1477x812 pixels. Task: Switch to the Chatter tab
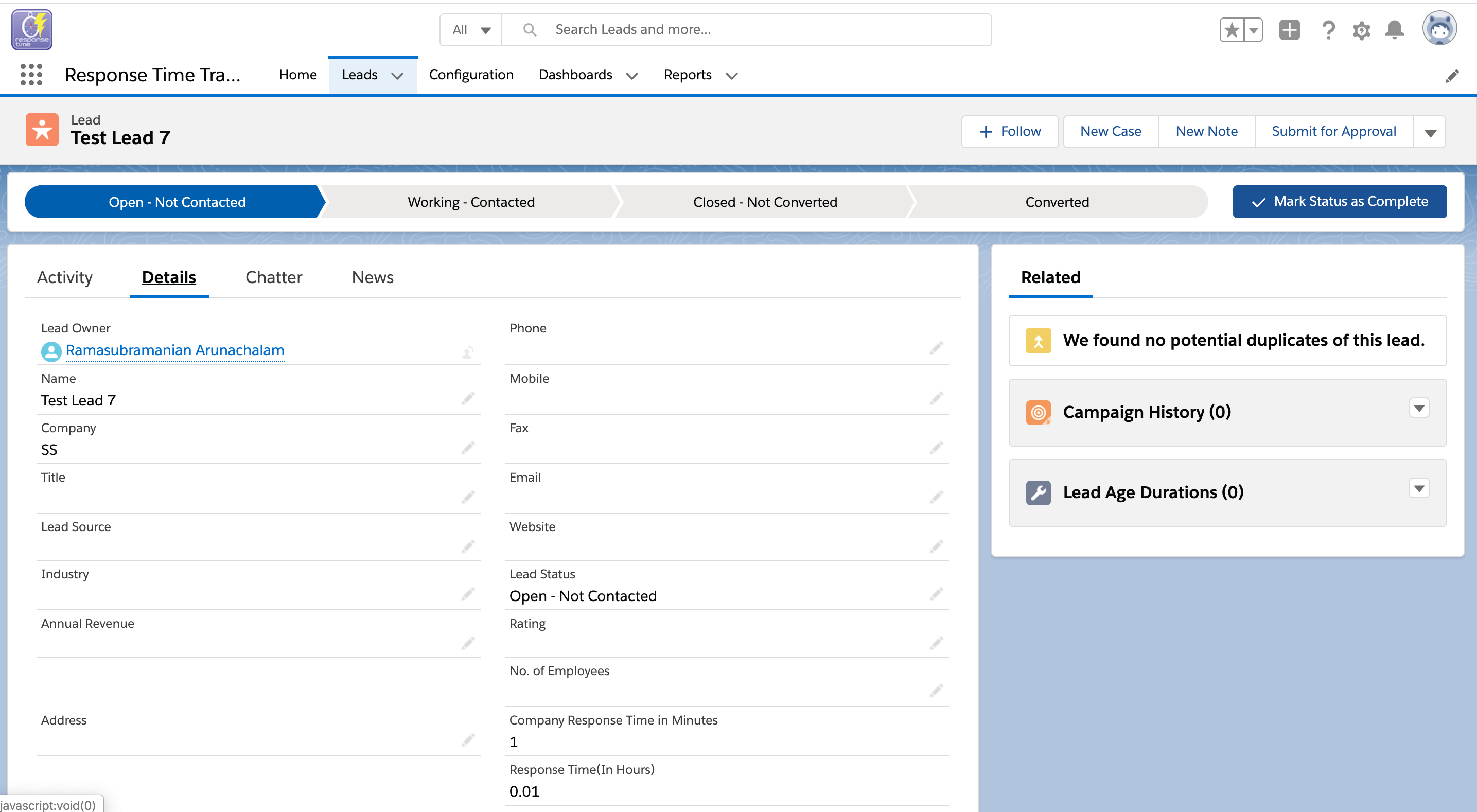coord(273,277)
